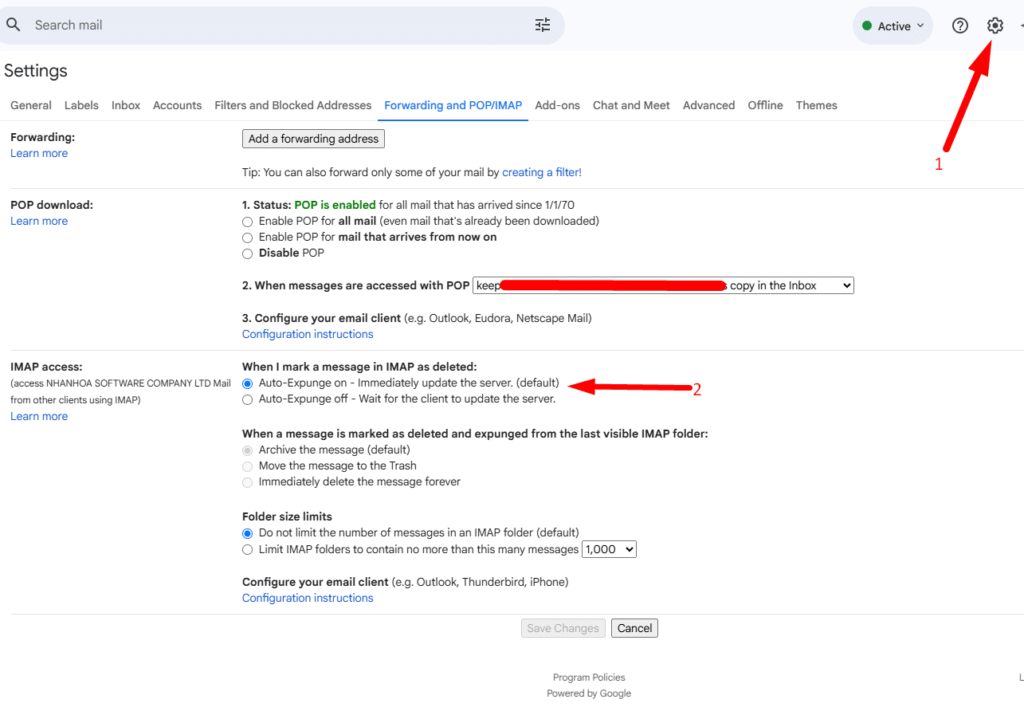
Task: Go to the Themes tab
Action: 816,105
